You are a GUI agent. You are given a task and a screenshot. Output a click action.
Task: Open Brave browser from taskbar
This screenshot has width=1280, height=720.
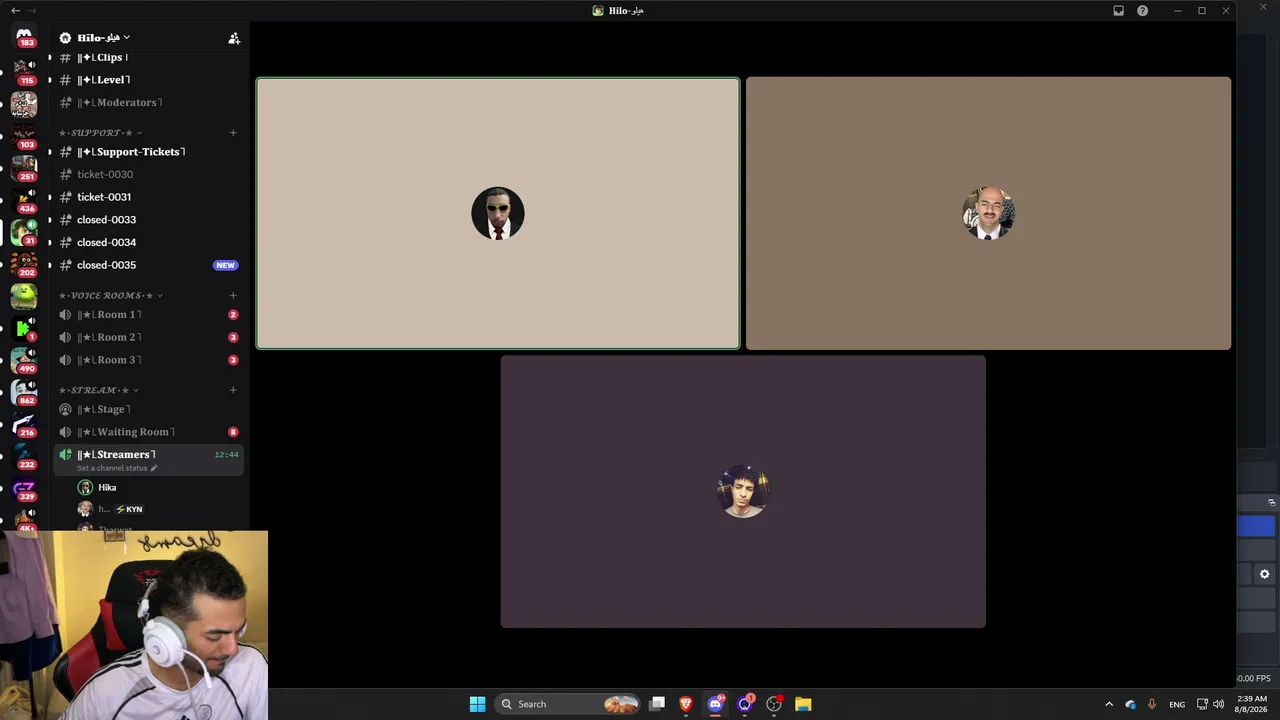tap(686, 704)
